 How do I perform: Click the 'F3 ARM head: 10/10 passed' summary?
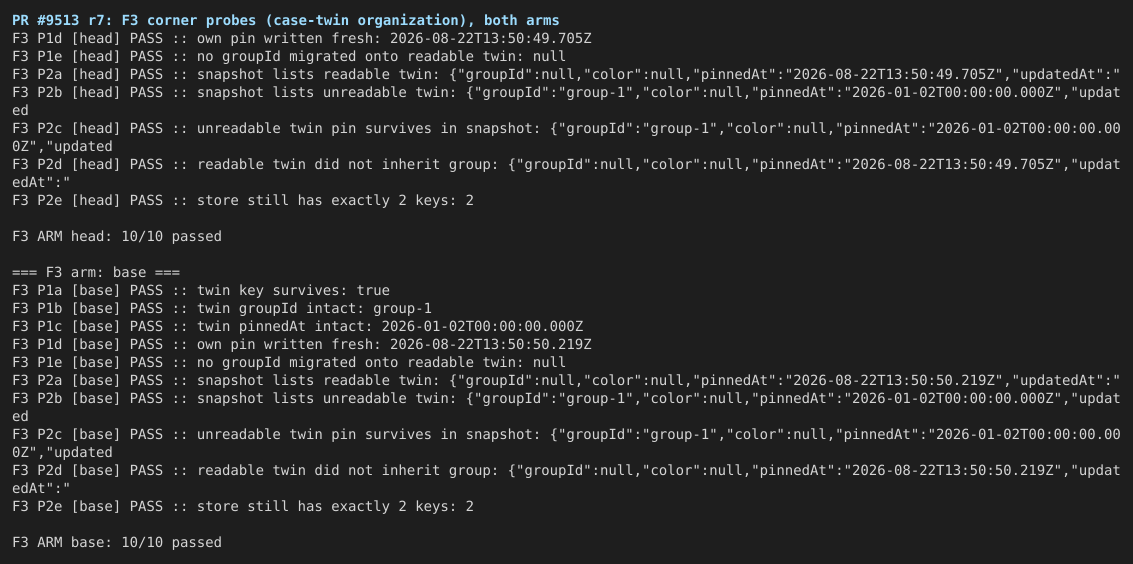tap(117, 236)
